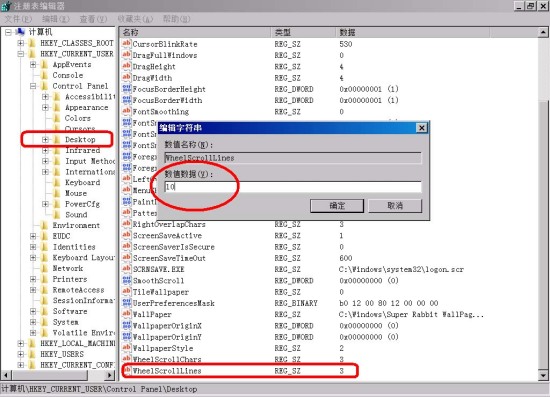Sort by the 数据 column header
This screenshot has width=550, height=397.
(x=413, y=32)
